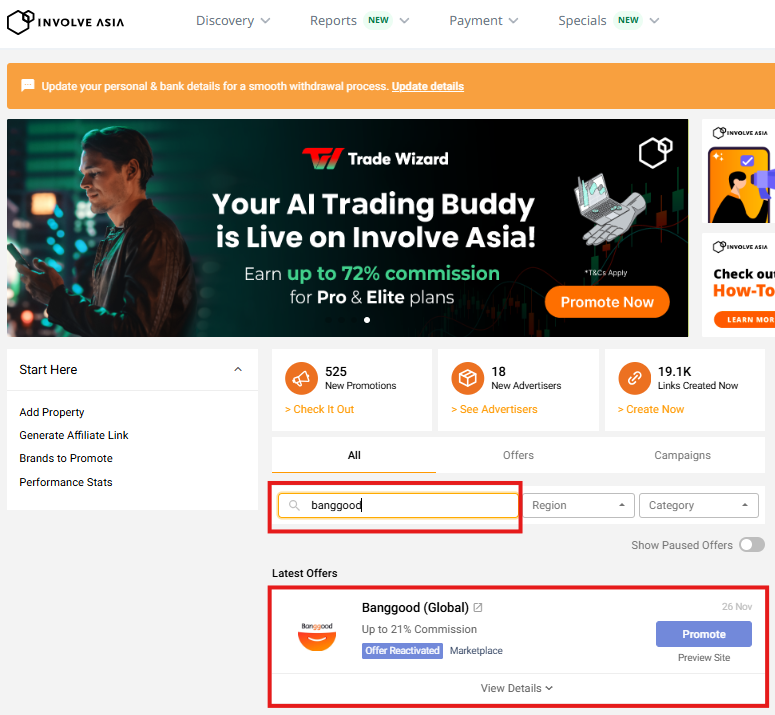Open the Region dropdown
Viewport: 775px width, 715px height.
pyautogui.click(x=580, y=506)
